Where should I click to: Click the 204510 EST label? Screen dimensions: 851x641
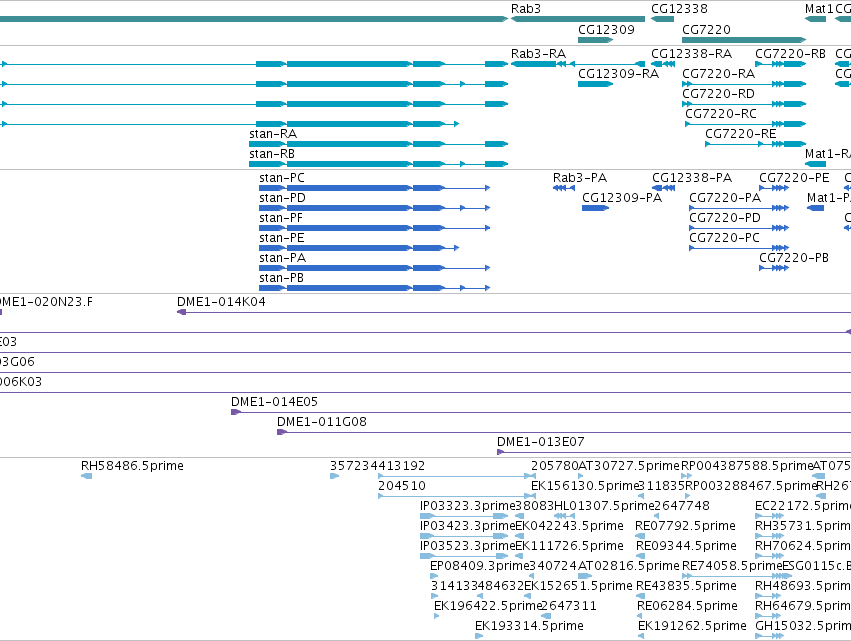402,486
